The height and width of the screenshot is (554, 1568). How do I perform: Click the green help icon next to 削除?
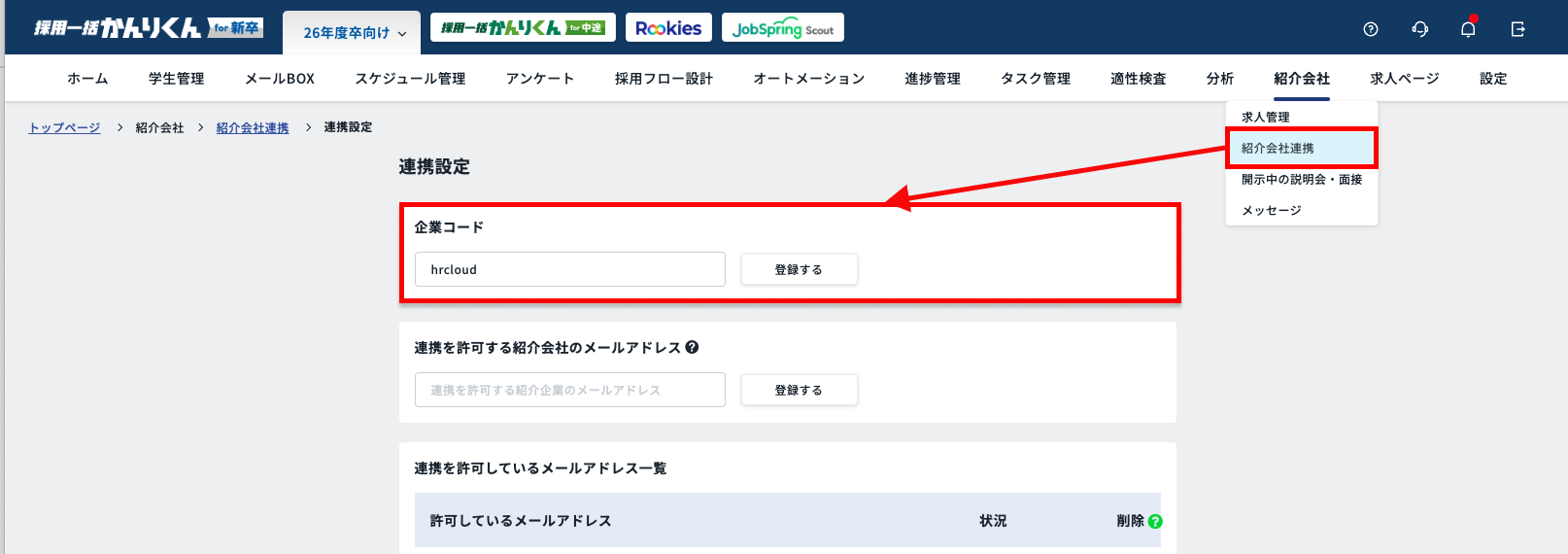pos(1155,521)
